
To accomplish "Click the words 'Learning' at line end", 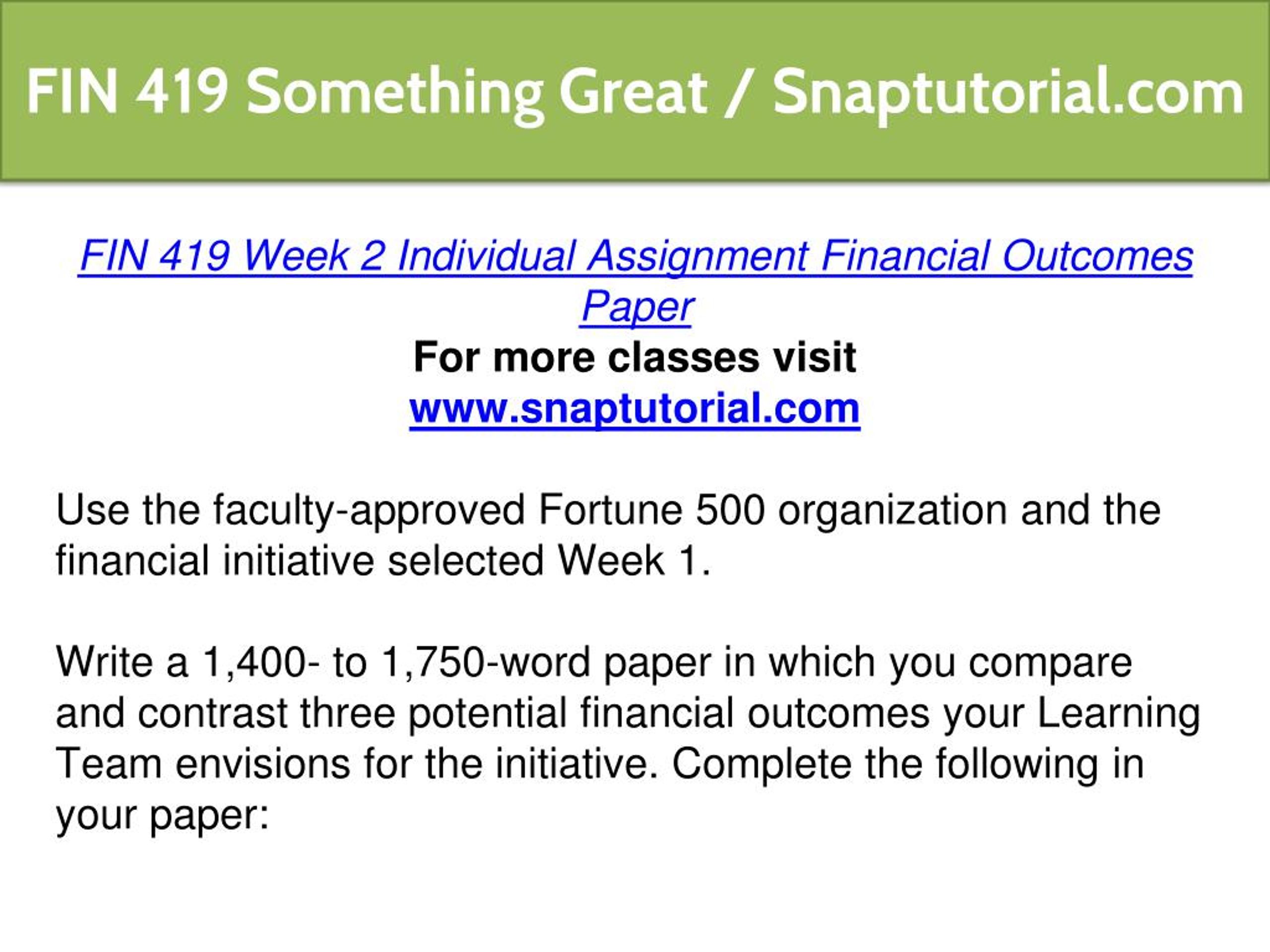I will [1119, 714].
